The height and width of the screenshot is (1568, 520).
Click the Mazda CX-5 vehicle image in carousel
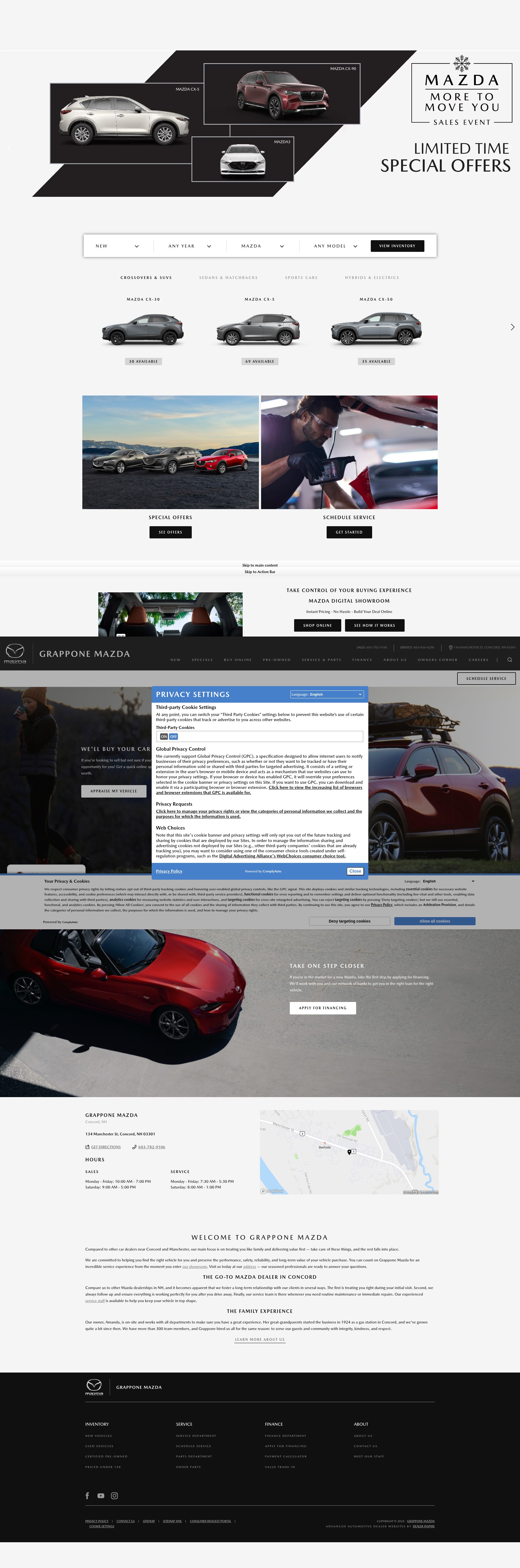pos(258,329)
